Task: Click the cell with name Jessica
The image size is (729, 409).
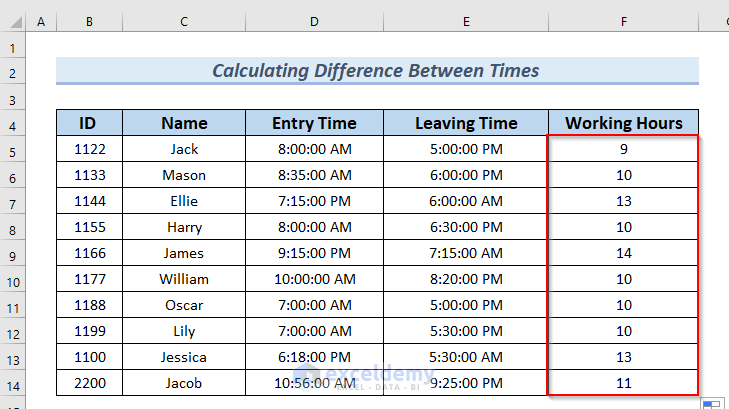Action: click(x=184, y=358)
